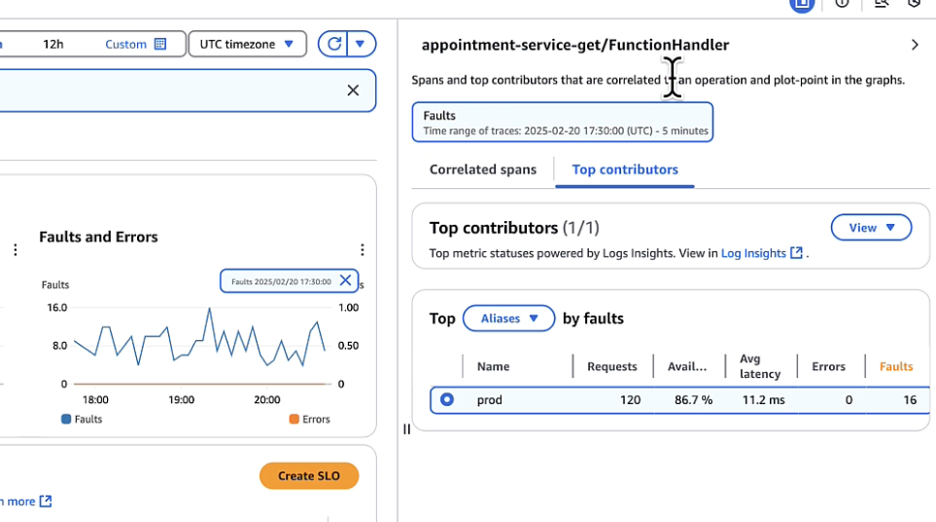Viewport: 936px width, 522px height.
Task: Click the prod row name
Action: click(x=489, y=400)
